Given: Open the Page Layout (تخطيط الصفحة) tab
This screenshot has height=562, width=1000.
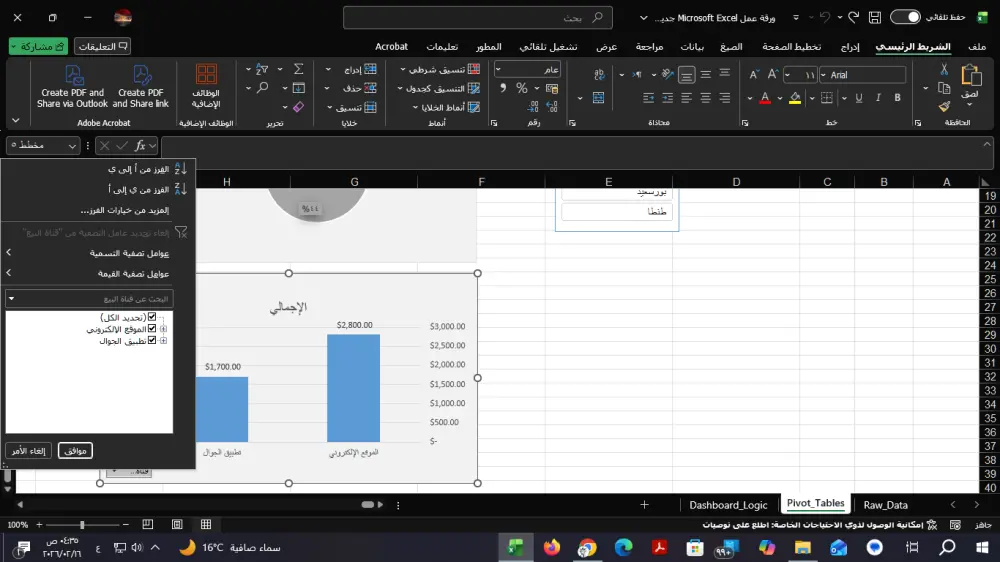Looking at the screenshot, I should 791,47.
